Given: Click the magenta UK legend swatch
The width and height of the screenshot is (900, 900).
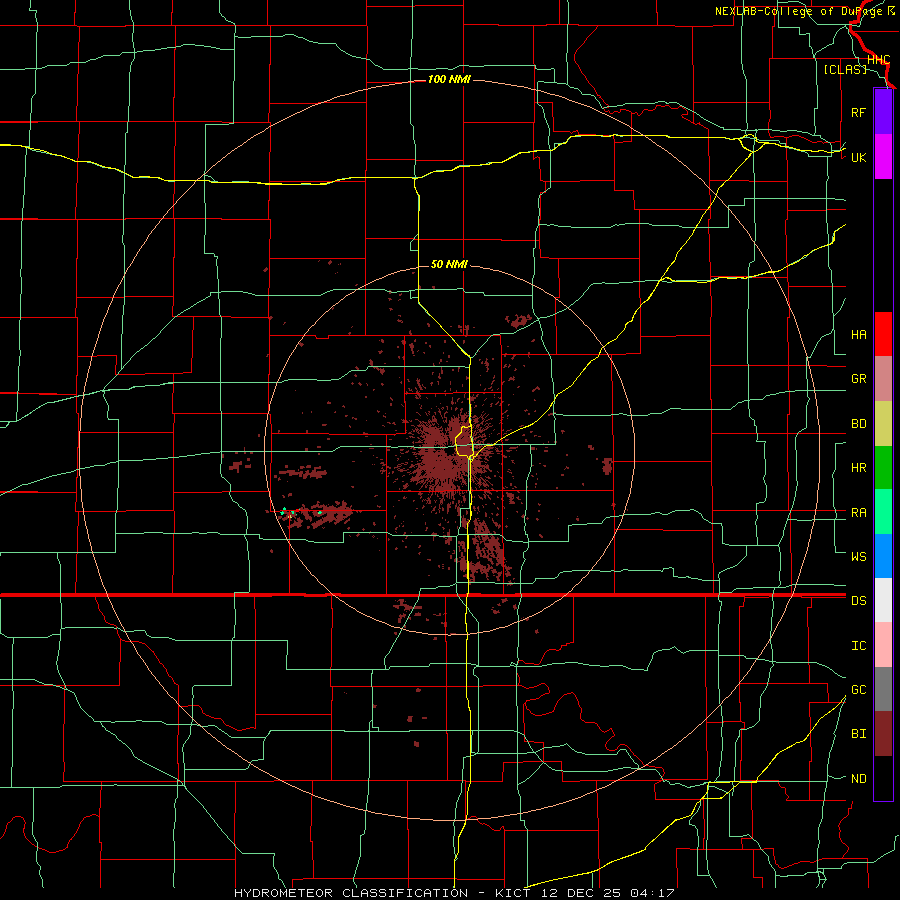Looking at the screenshot, I should [883, 157].
